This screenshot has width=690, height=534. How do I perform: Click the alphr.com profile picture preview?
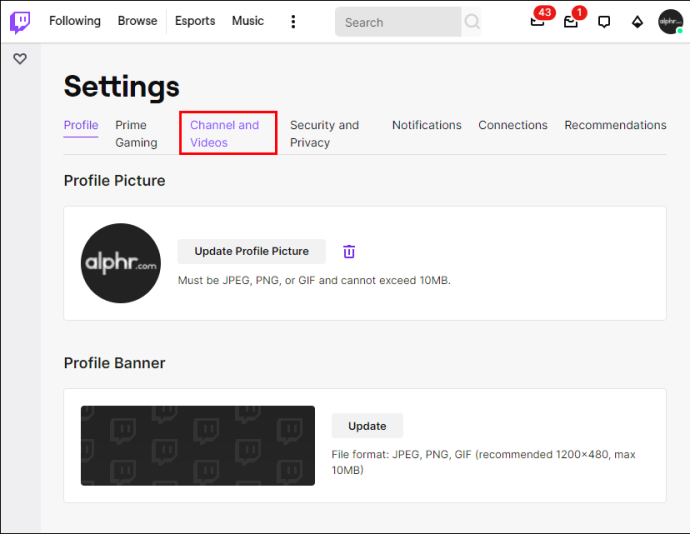[121, 263]
